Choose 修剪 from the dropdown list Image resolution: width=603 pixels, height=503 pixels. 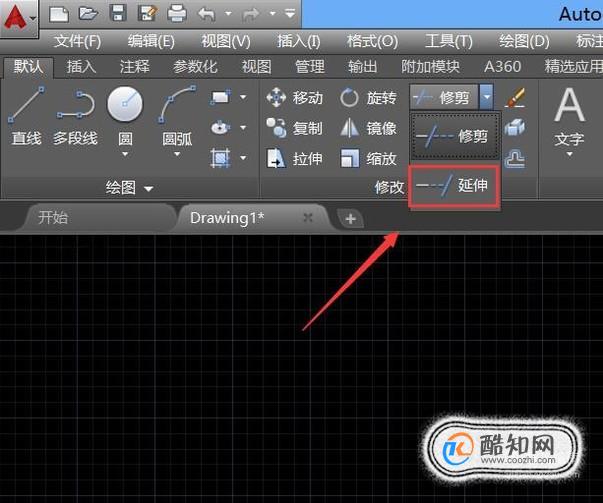coord(455,136)
